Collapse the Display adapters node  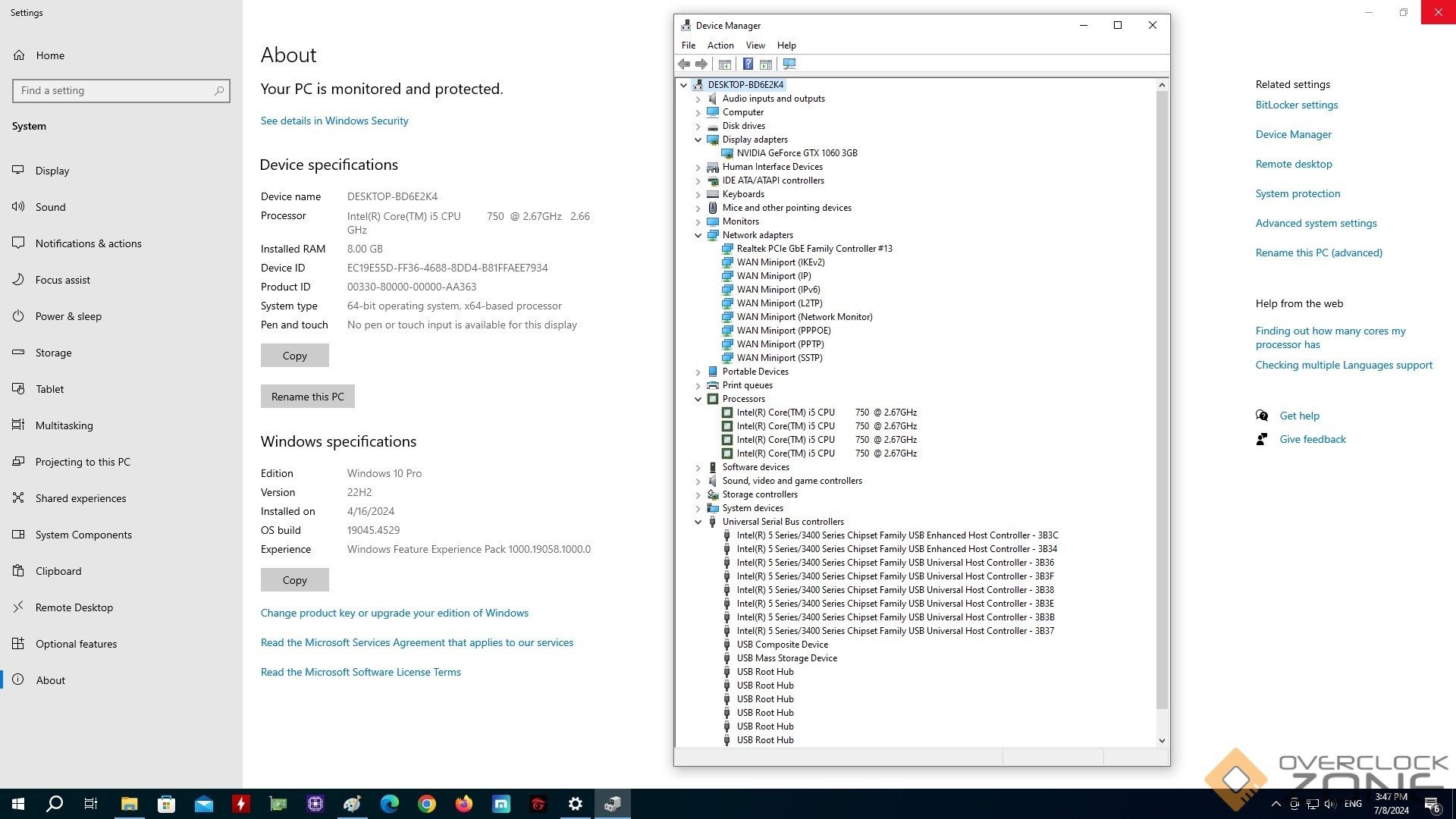tap(698, 140)
